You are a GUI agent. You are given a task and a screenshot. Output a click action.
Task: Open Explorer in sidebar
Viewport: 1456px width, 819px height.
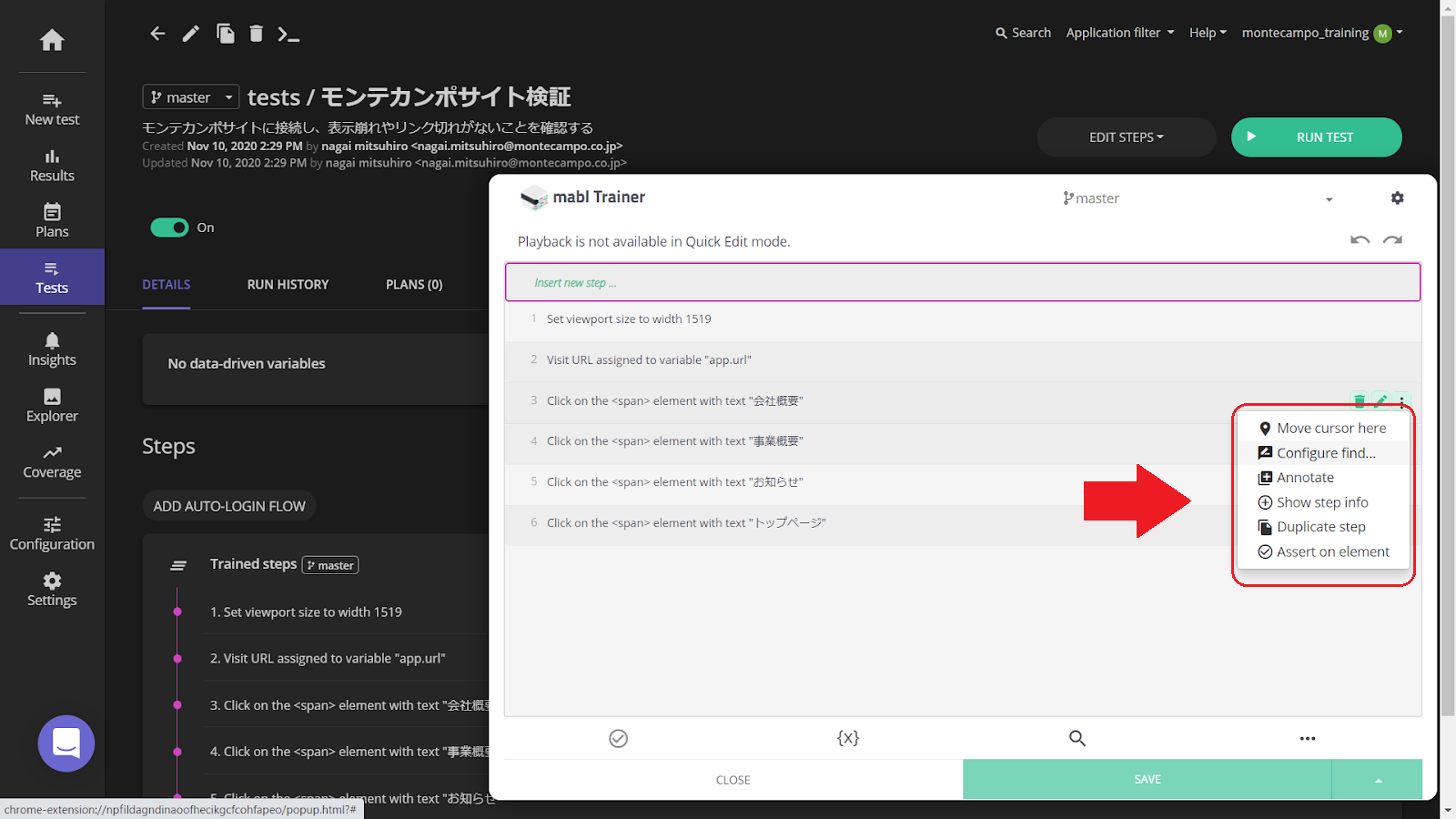tap(52, 406)
